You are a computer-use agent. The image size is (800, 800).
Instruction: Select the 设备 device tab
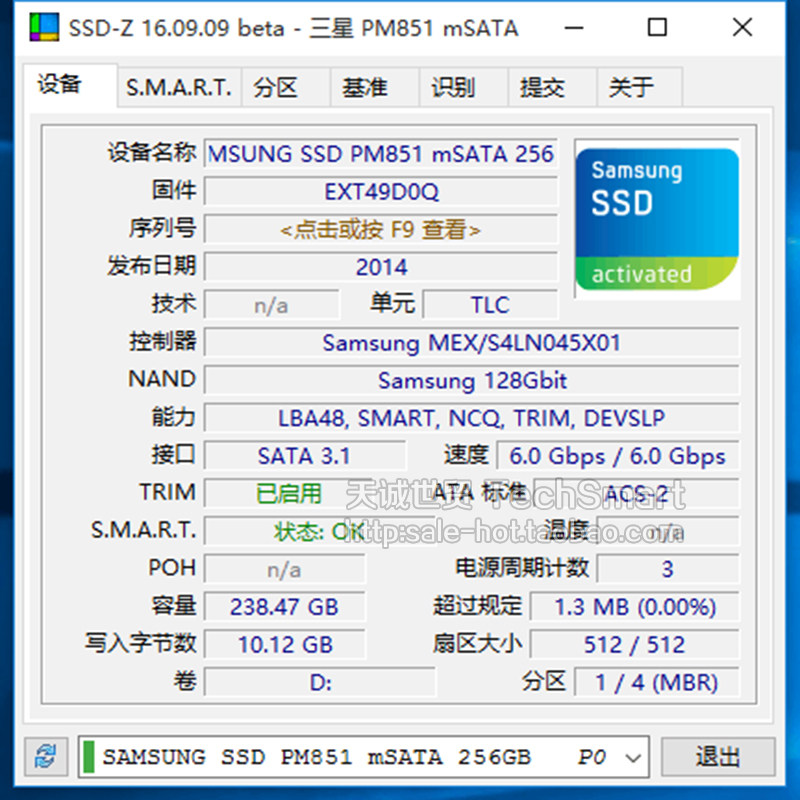coord(62,86)
